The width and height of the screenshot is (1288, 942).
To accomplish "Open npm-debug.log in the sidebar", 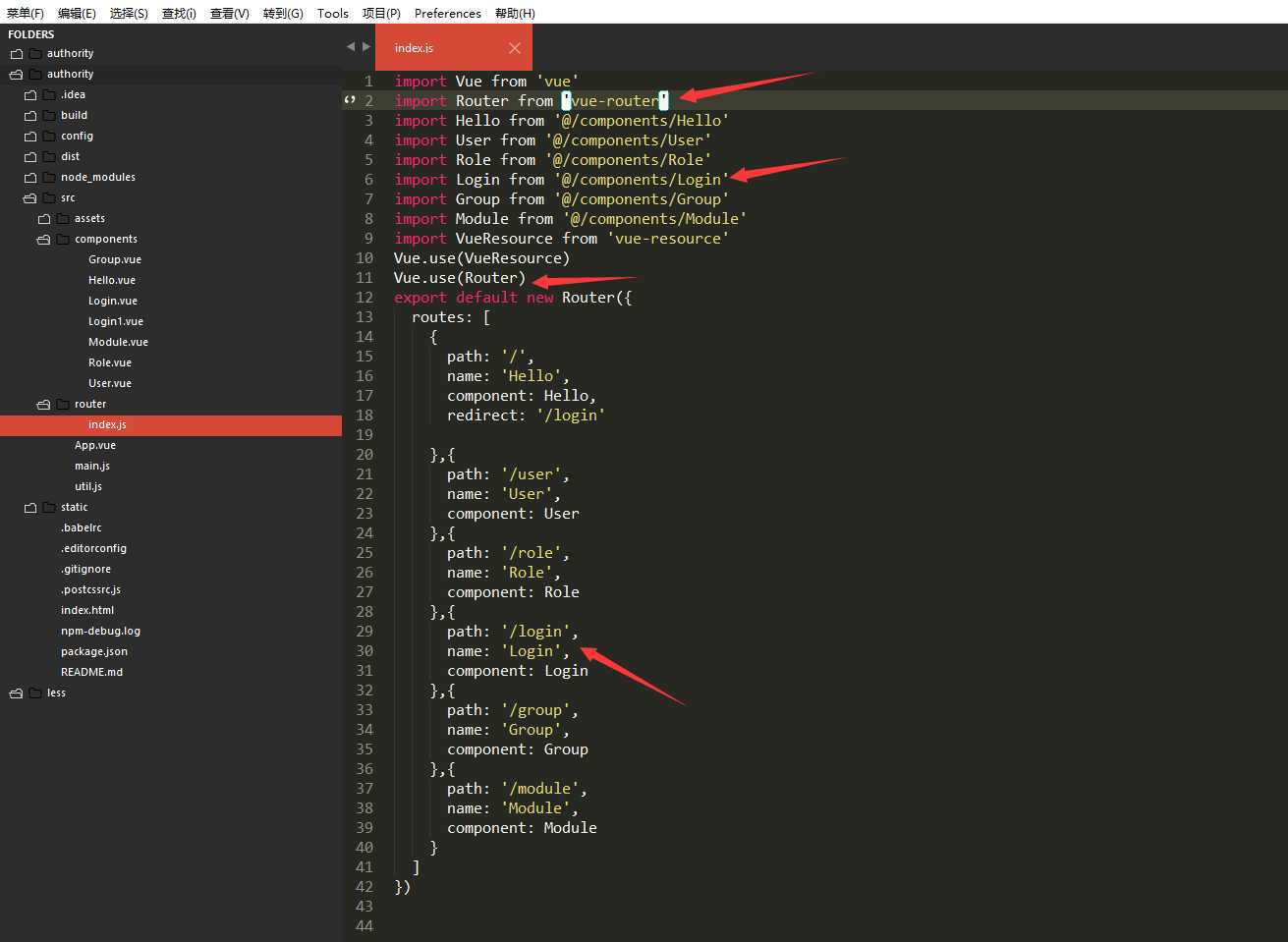I will pos(100,632).
